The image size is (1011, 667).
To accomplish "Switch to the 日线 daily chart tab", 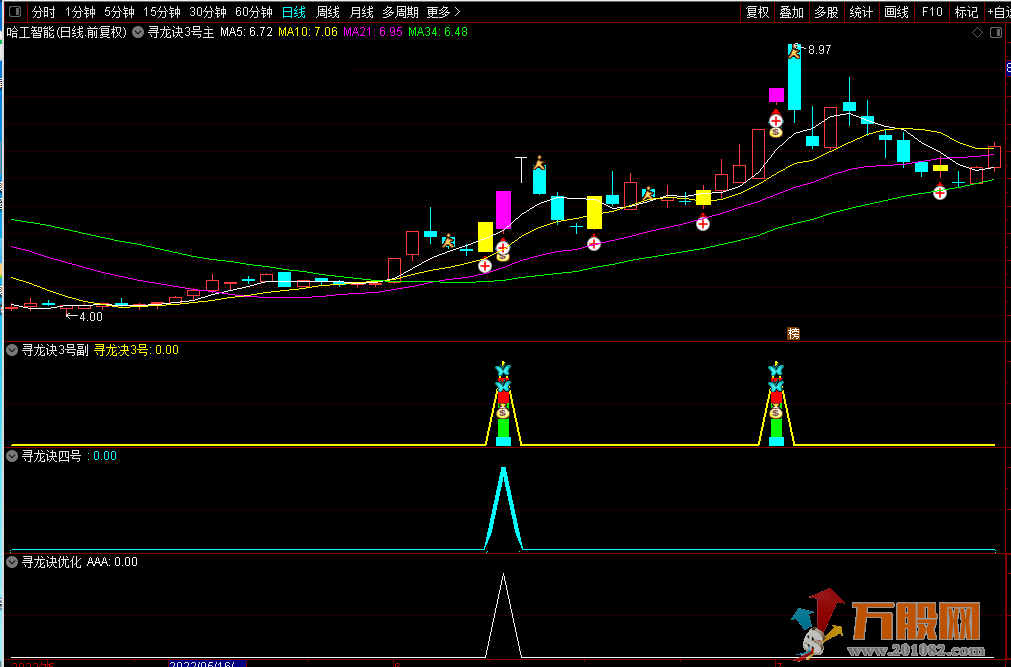I will [294, 12].
